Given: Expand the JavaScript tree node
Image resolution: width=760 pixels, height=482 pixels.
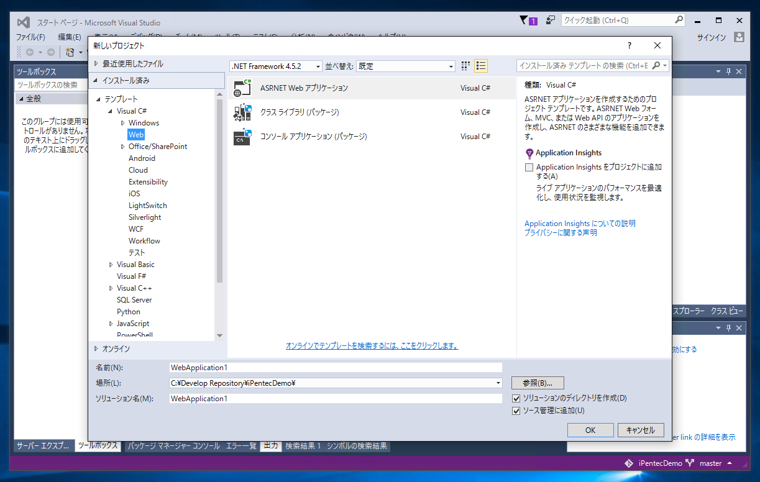Looking at the screenshot, I should point(111,323).
